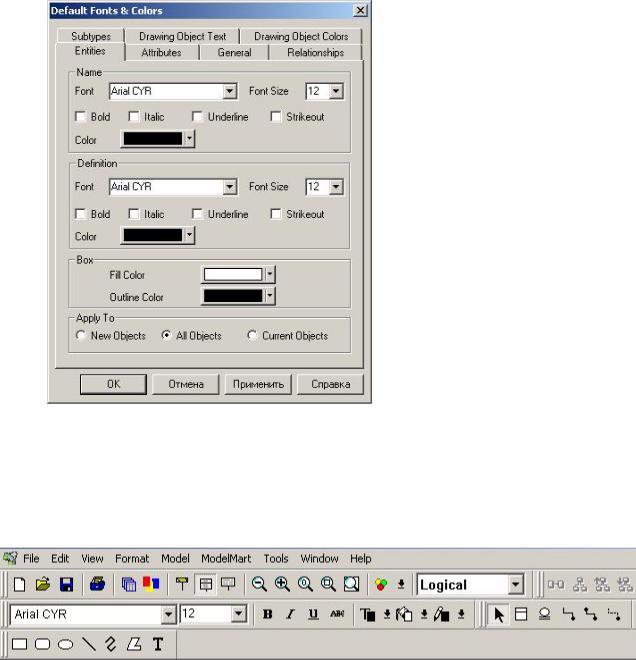
Task: Open the Subtypes tab
Action: click(90, 37)
